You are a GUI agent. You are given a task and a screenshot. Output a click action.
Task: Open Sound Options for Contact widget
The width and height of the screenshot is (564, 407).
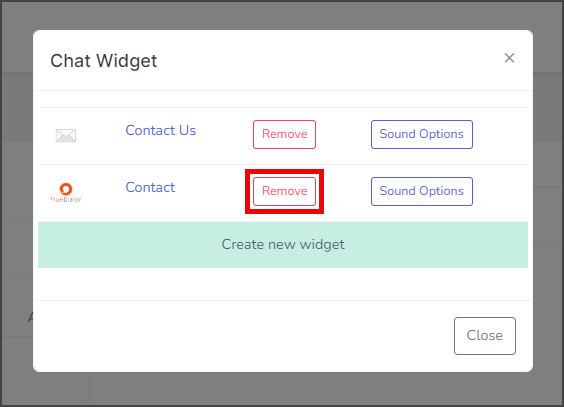(422, 191)
